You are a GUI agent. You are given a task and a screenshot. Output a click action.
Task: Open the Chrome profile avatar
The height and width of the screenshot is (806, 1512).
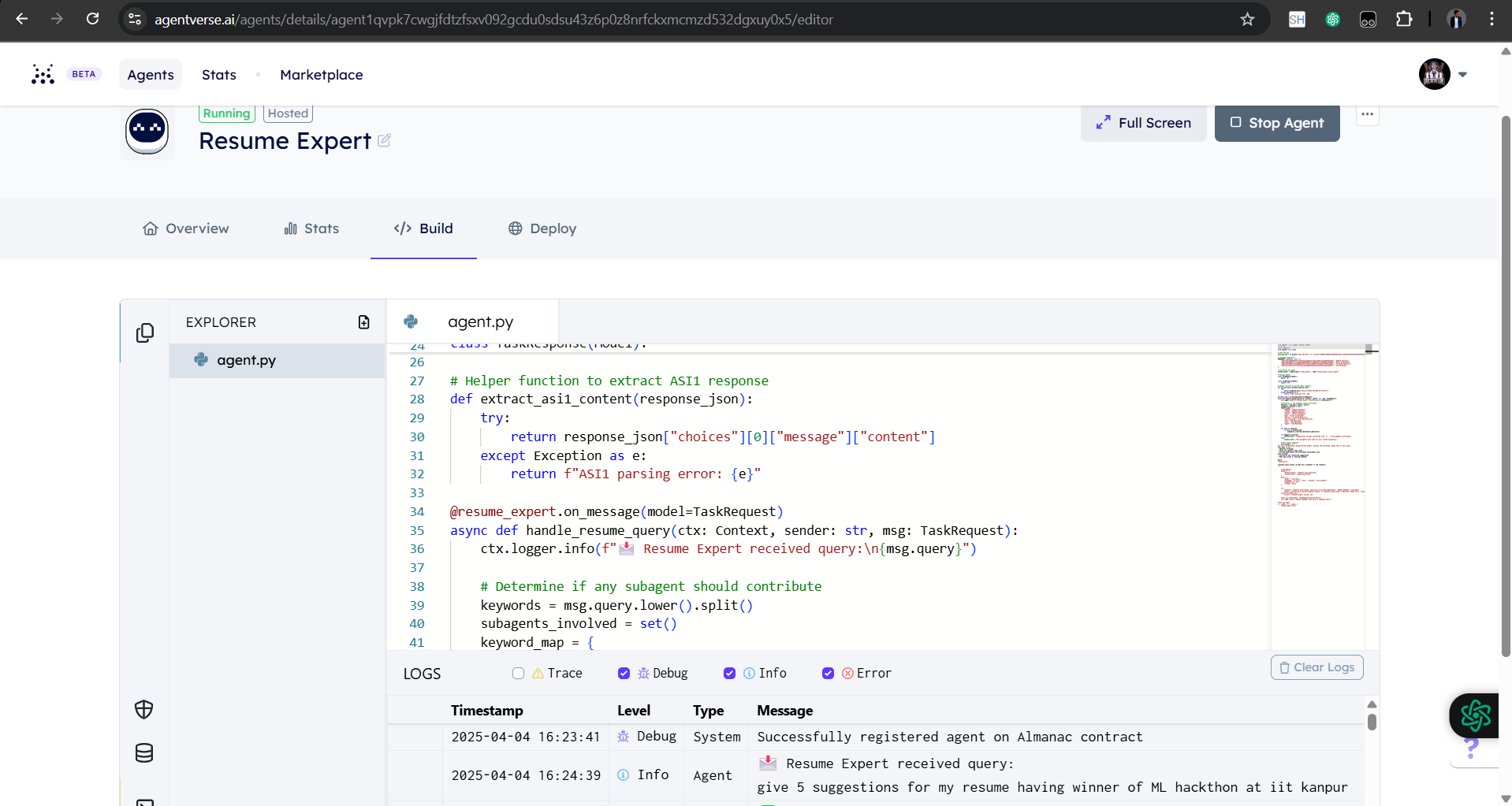tap(1456, 19)
